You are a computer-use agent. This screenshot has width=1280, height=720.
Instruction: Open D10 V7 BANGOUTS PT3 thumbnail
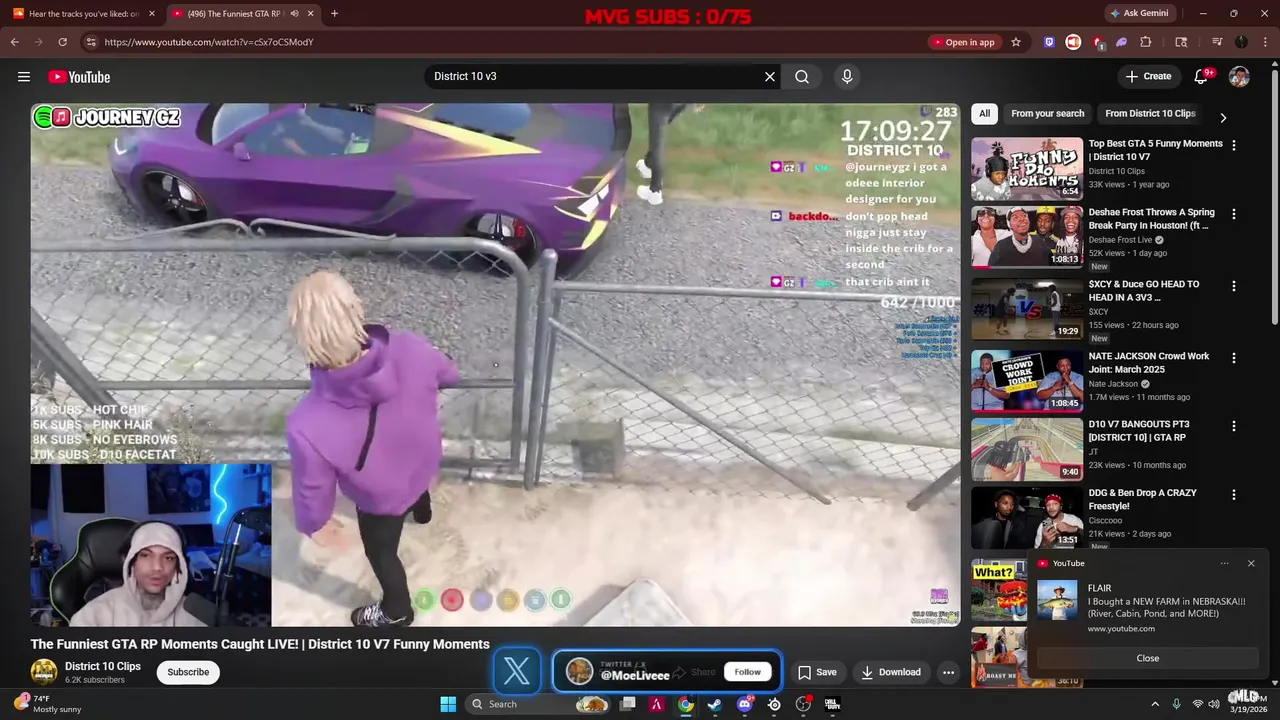(1027, 449)
